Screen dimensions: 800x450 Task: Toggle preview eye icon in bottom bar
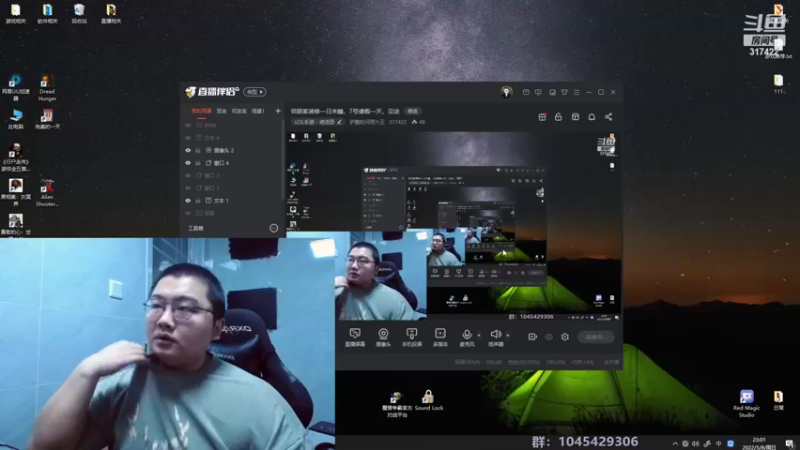pyautogui.click(x=549, y=337)
